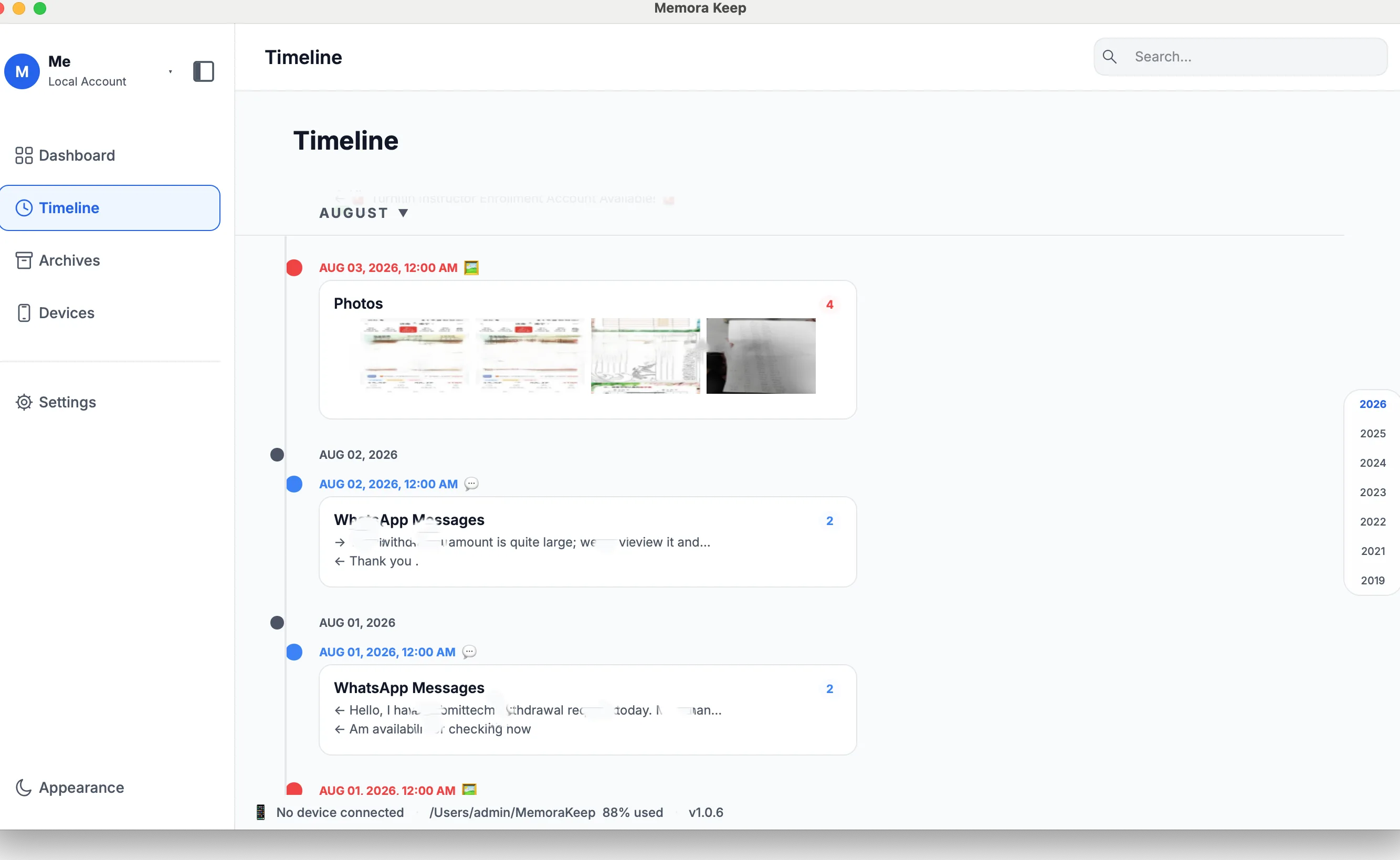The image size is (1400, 860).
Task: Open first photo thumbnail in Photos card
Action: [x=415, y=355]
